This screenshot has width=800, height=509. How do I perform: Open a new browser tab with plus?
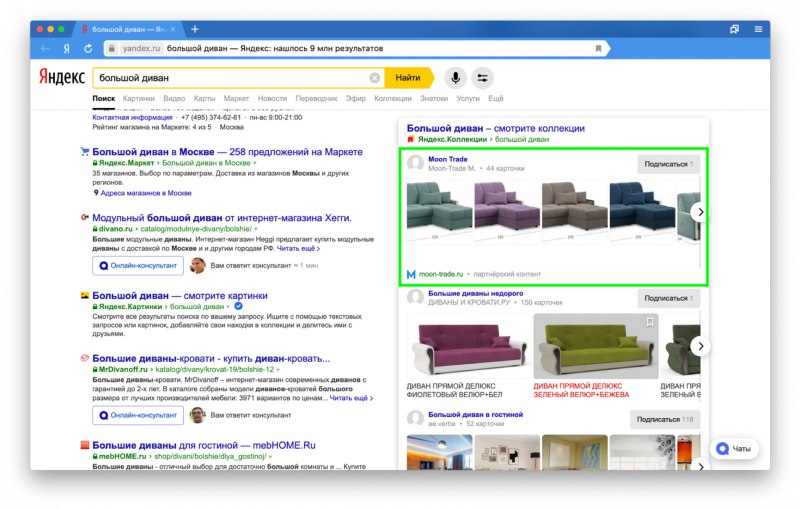coord(194,29)
